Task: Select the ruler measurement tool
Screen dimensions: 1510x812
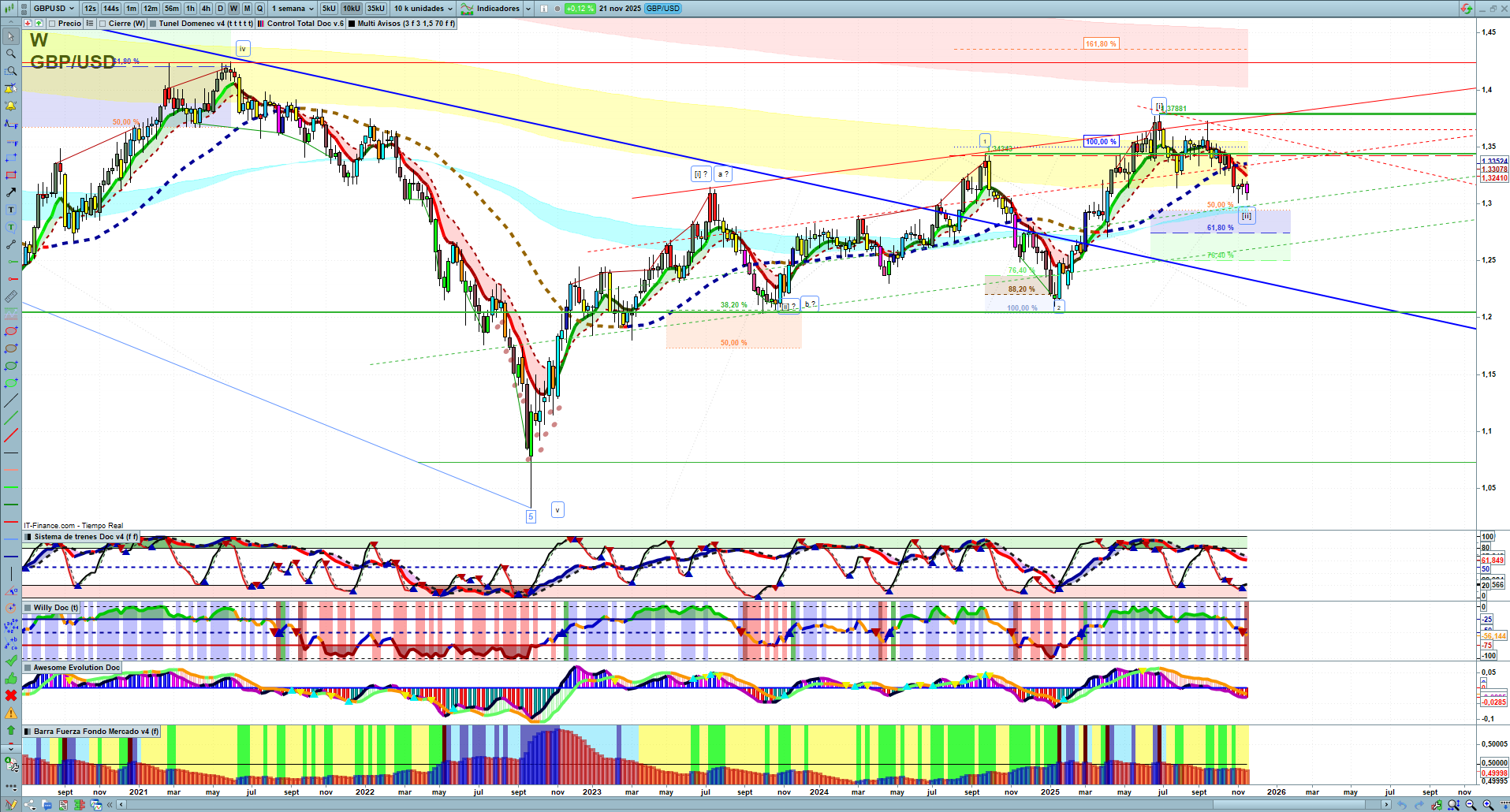Action: (11, 296)
